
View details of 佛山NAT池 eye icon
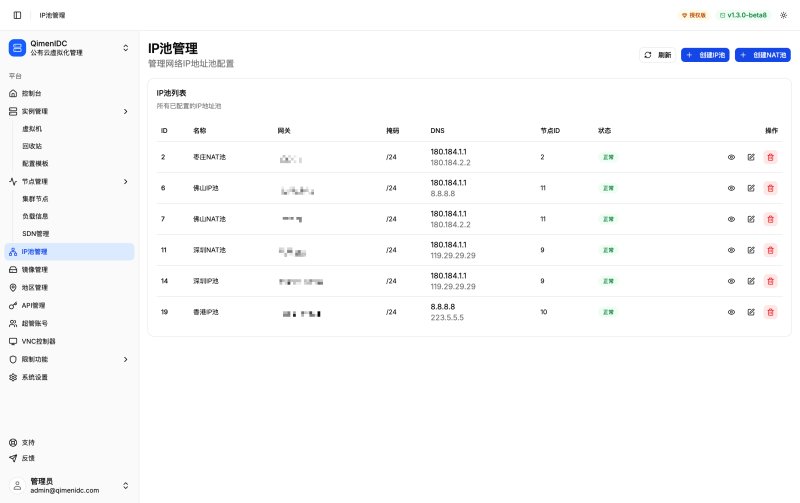pos(731,219)
